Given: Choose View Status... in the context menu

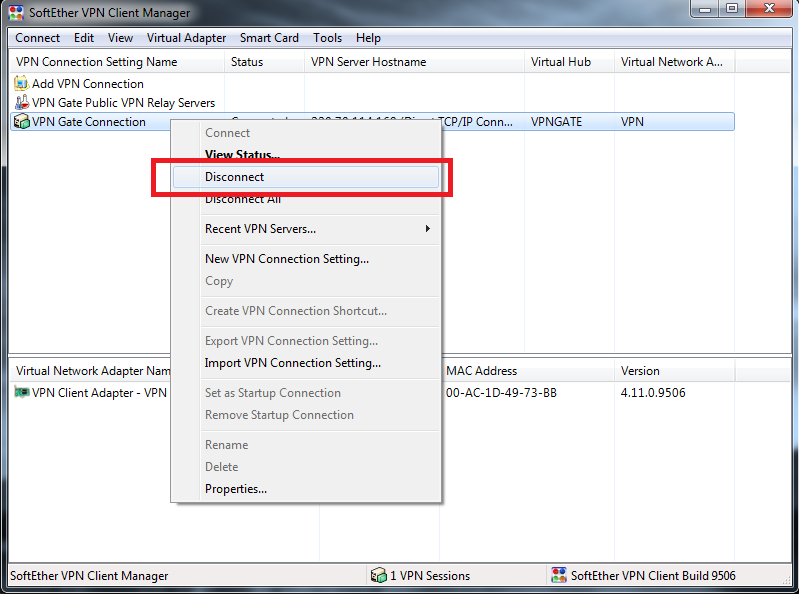Looking at the screenshot, I should [306, 154].
